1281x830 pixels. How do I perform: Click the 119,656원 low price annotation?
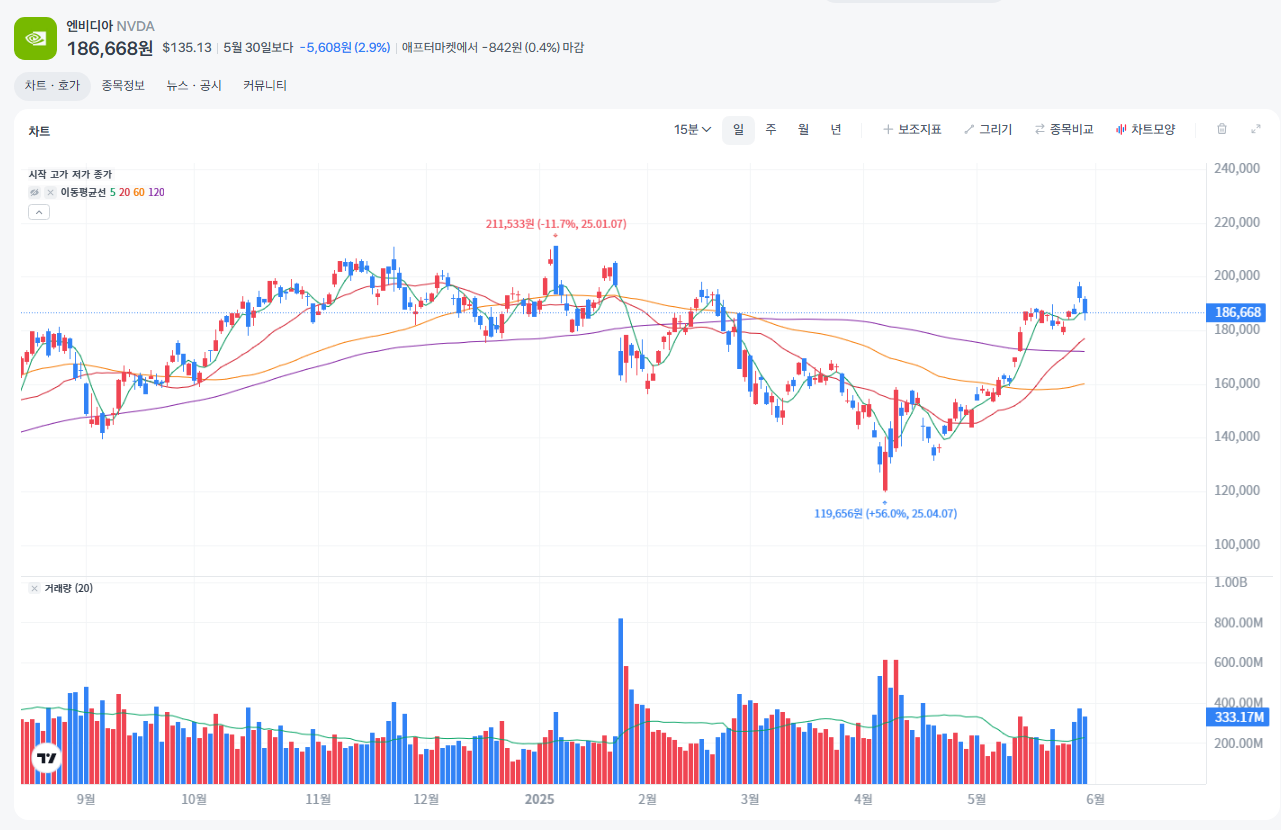(x=885, y=513)
